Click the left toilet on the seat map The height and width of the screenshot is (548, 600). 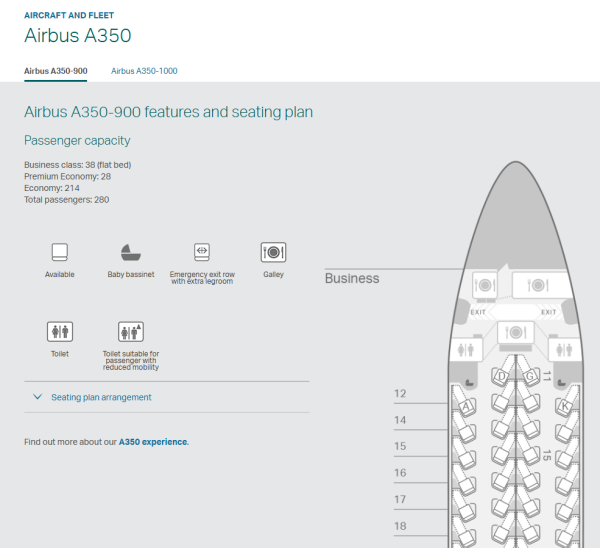coord(465,350)
